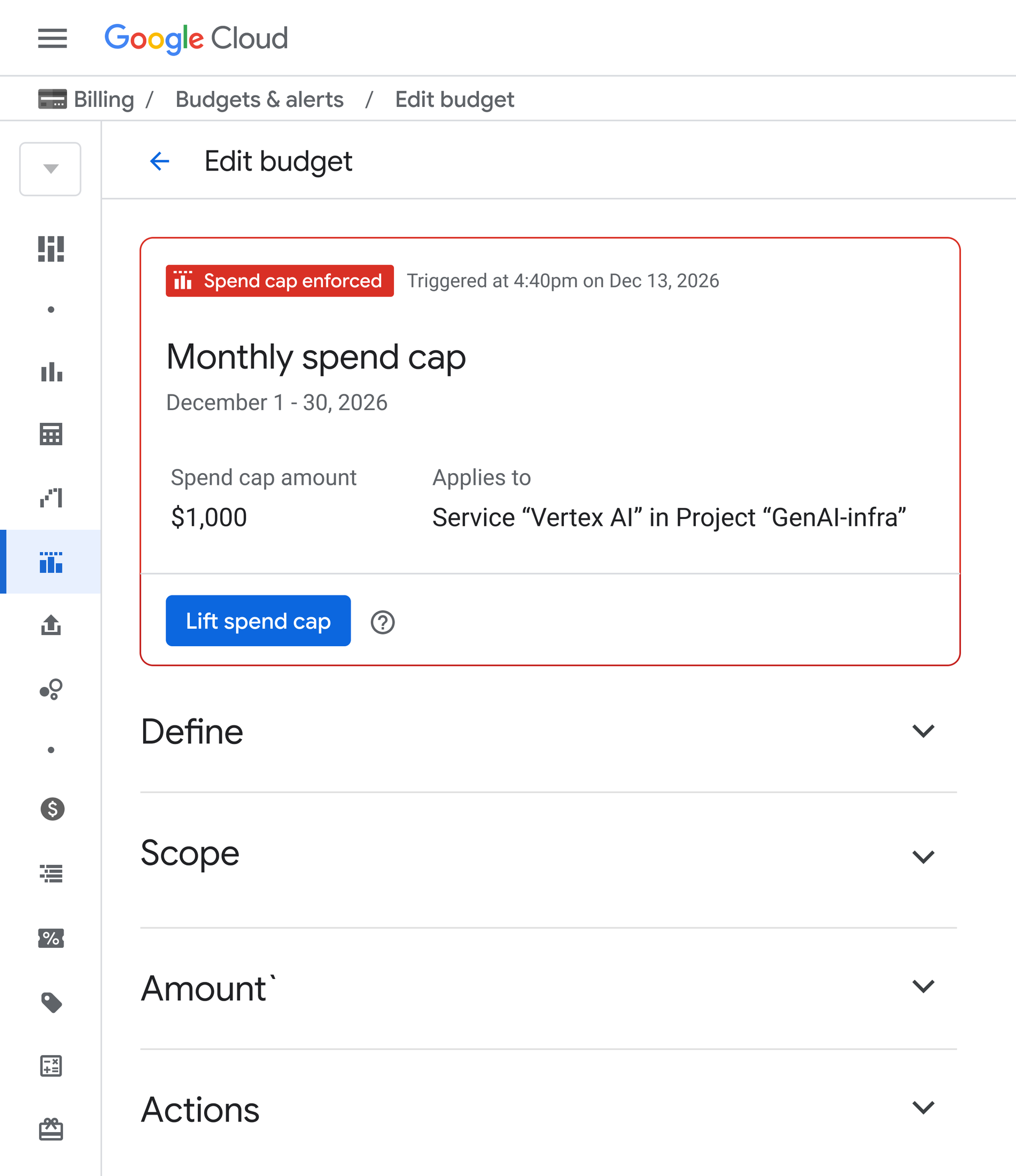Open Budgets & alerts breadcrumb link

click(x=259, y=99)
